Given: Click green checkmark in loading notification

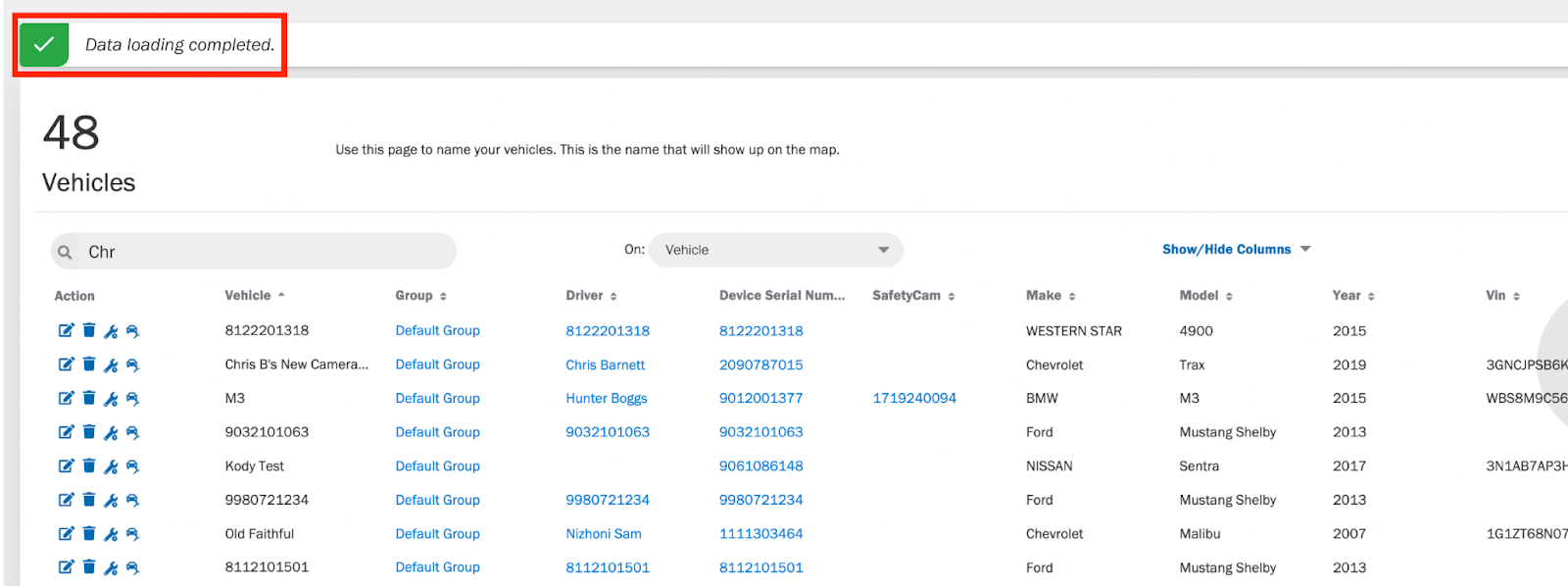Looking at the screenshot, I should coord(44,44).
